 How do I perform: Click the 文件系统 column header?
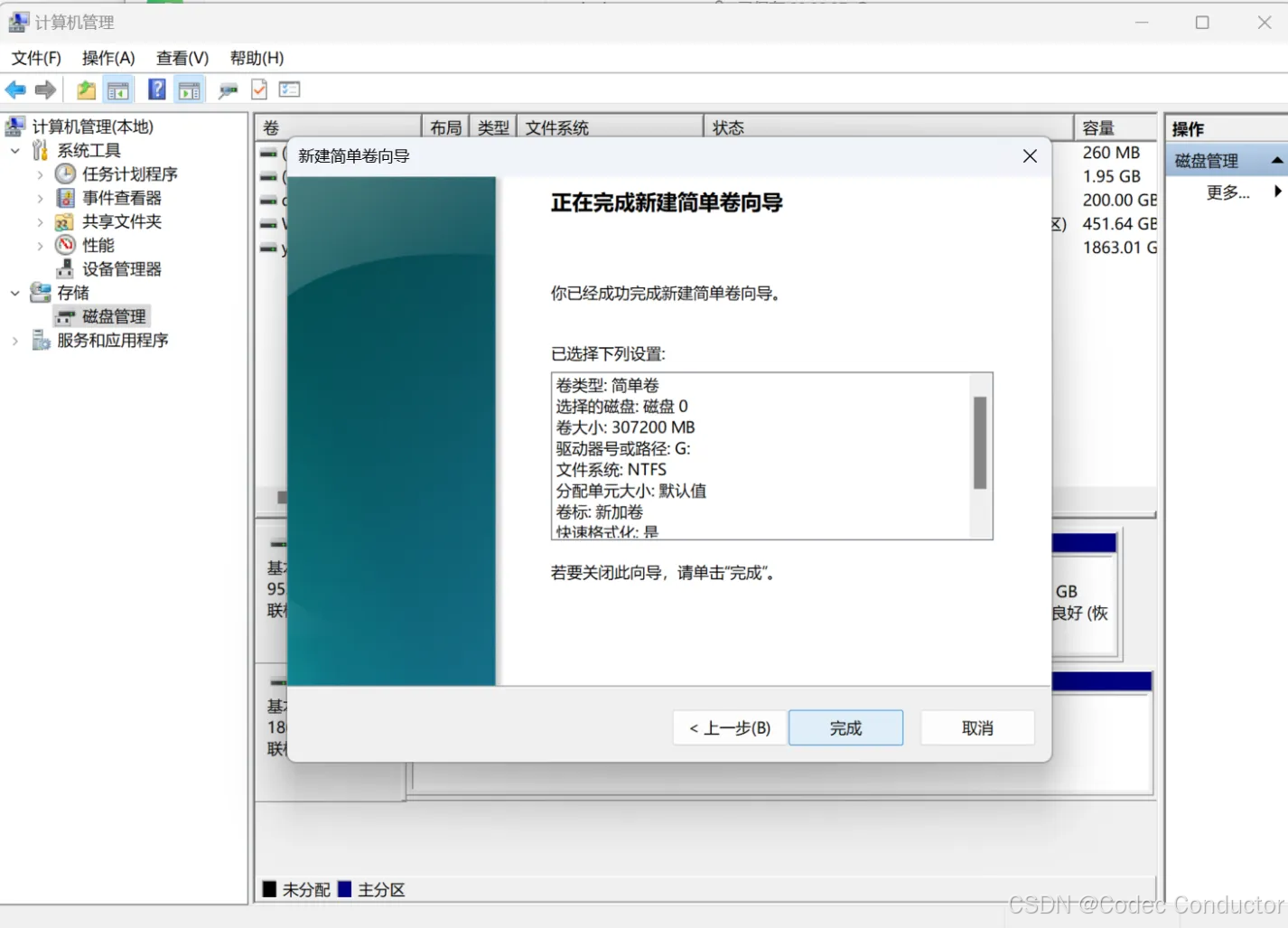click(610, 127)
